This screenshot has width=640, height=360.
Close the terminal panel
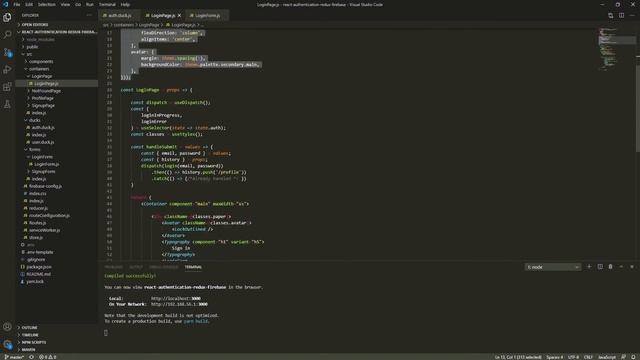coord(632,267)
